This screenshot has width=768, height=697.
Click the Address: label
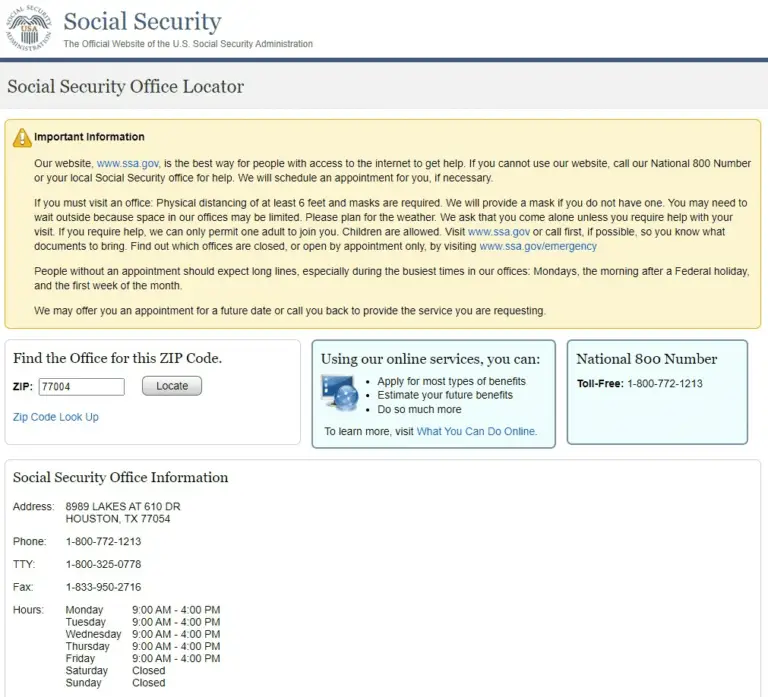[33, 506]
